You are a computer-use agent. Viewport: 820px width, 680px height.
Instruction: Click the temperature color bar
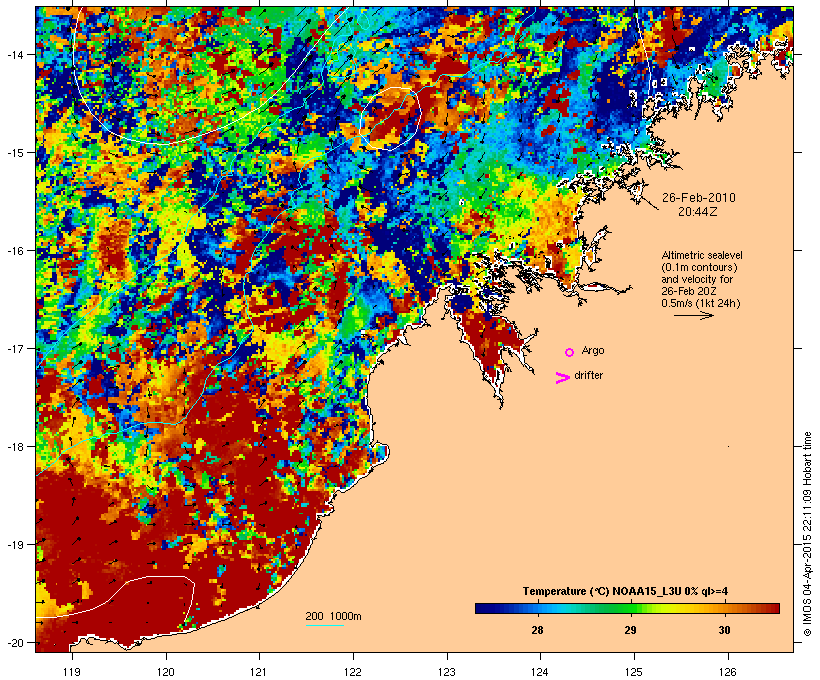[x=627, y=608]
